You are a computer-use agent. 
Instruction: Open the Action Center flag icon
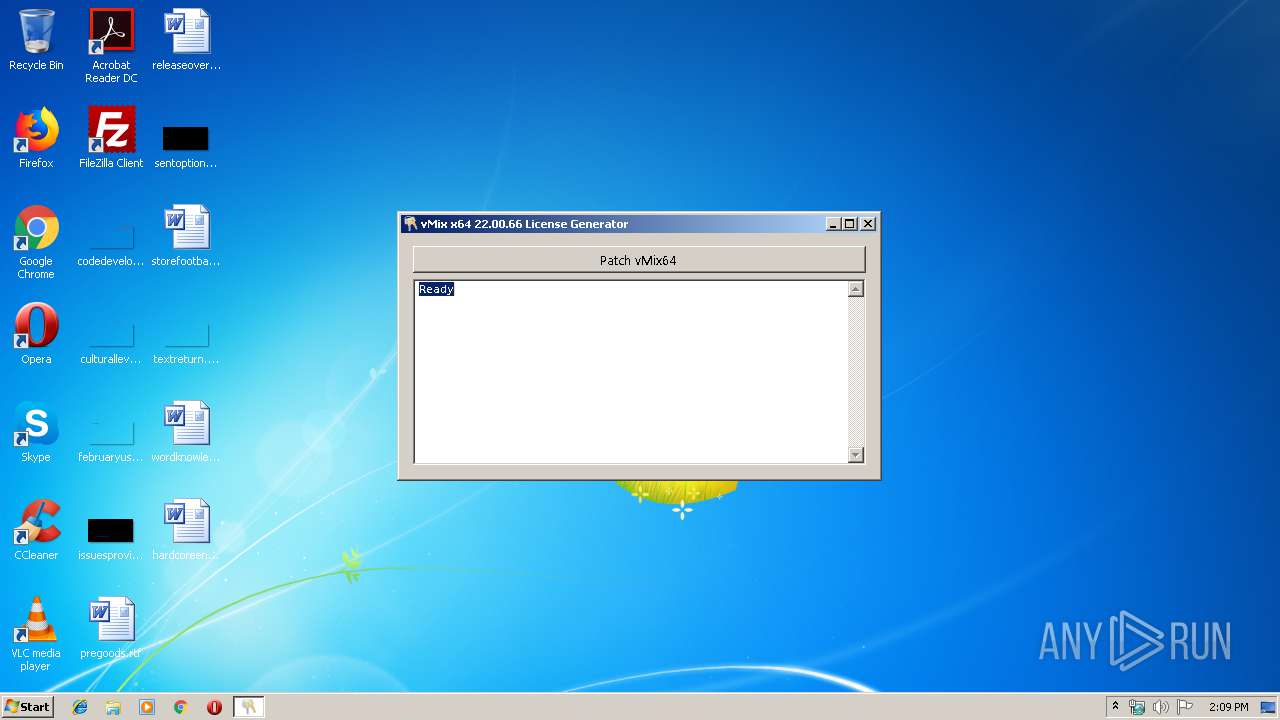click(x=1184, y=707)
